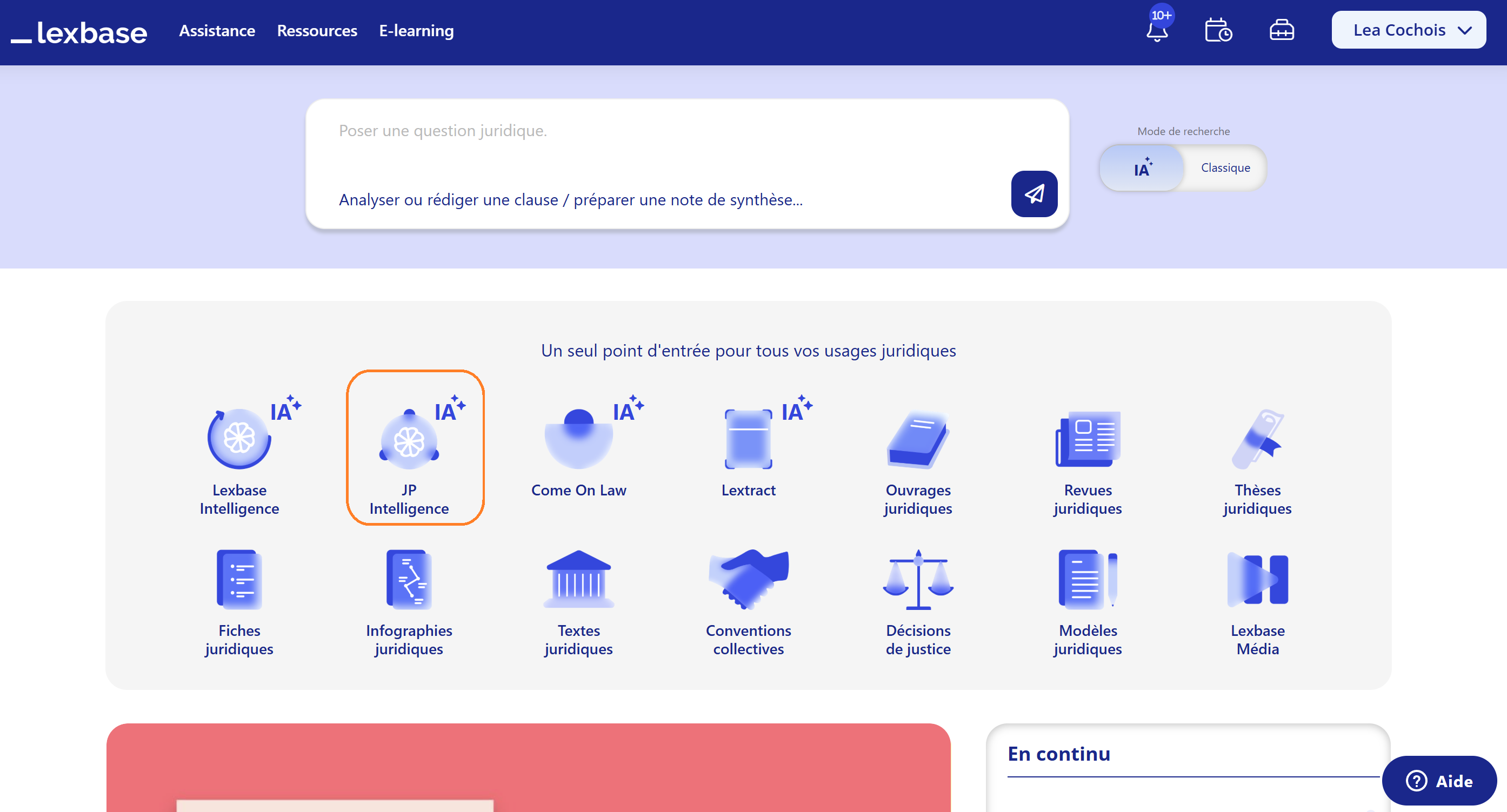Image resolution: width=1507 pixels, height=812 pixels.
Task: Click the lexbase logo
Action: point(79,32)
